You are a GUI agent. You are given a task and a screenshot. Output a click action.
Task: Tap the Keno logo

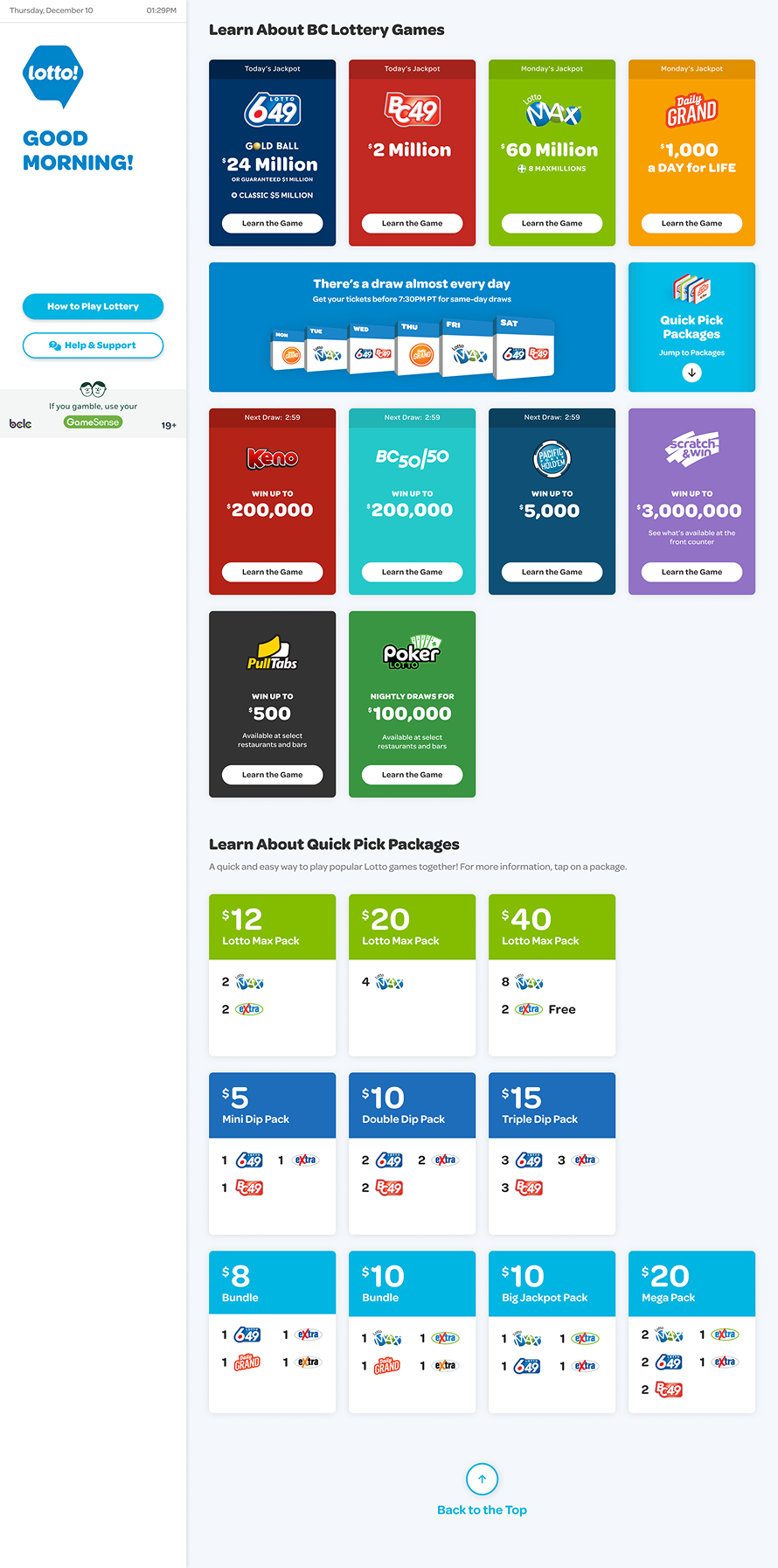[x=272, y=458]
